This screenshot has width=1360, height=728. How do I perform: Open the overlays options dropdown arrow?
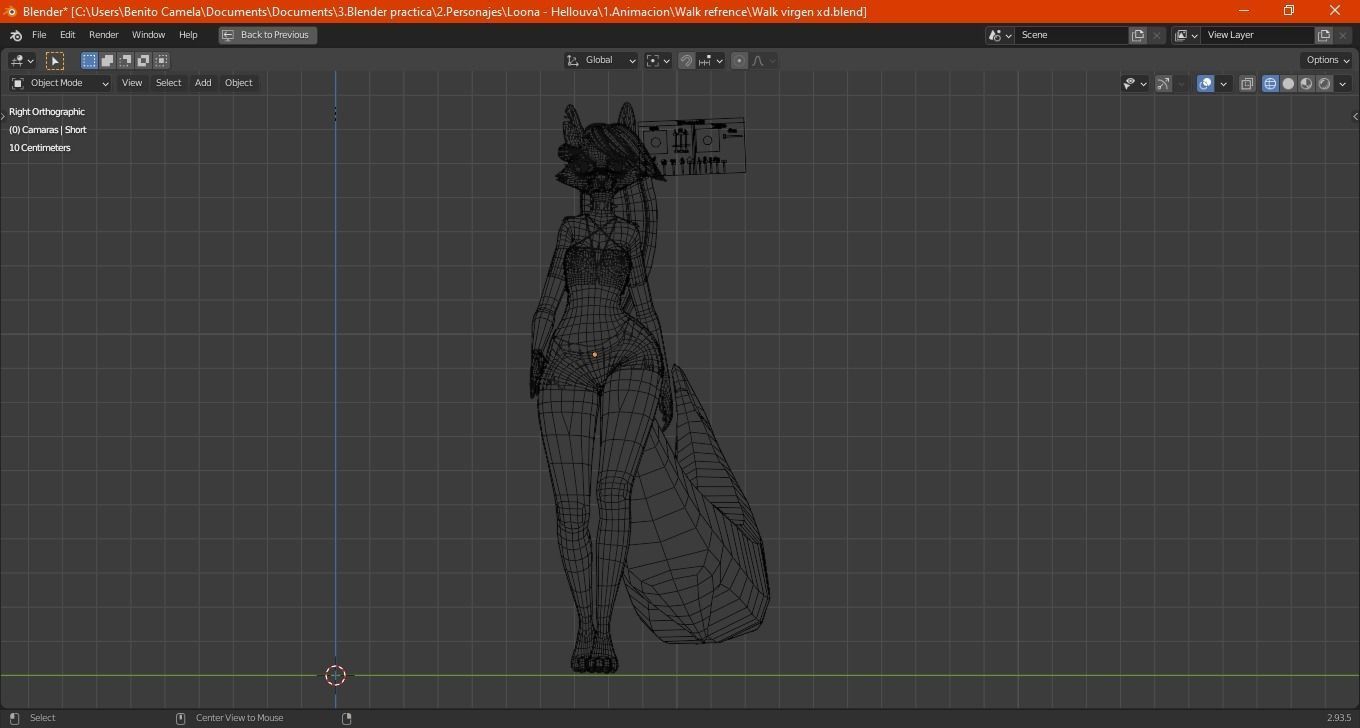(1223, 84)
